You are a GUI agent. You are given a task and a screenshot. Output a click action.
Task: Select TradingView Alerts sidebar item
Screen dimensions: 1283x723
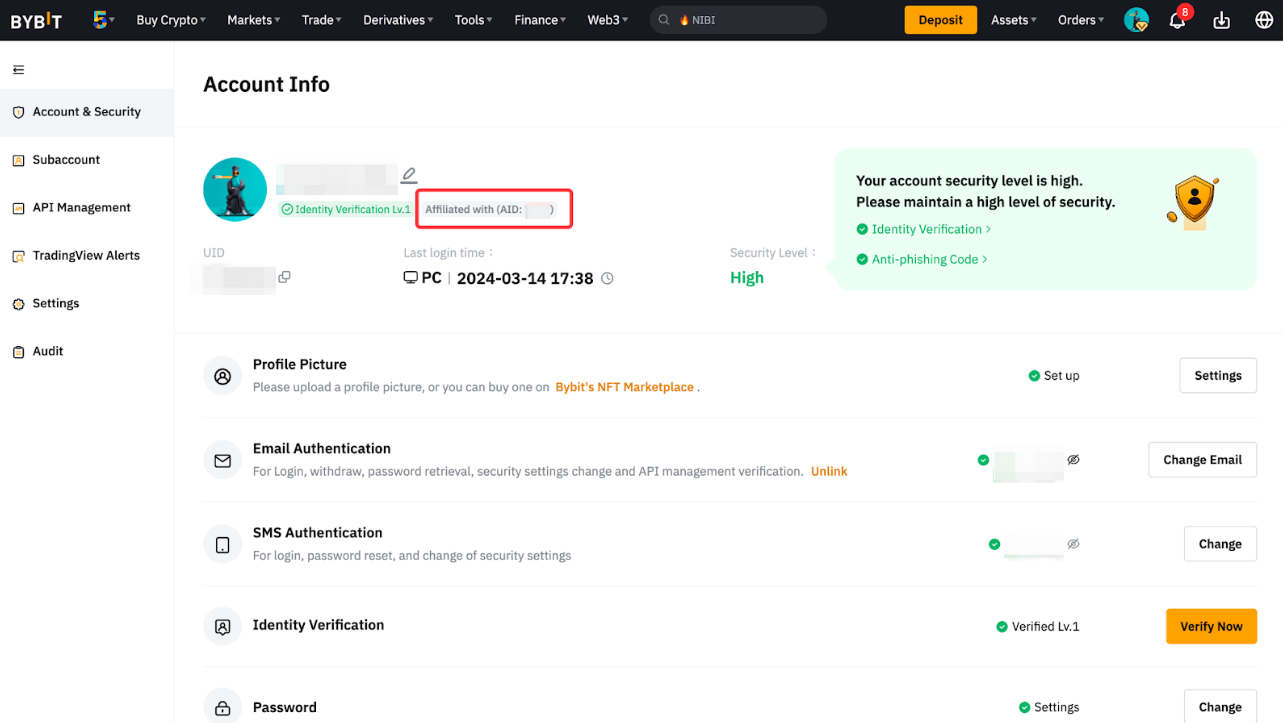[86, 256]
